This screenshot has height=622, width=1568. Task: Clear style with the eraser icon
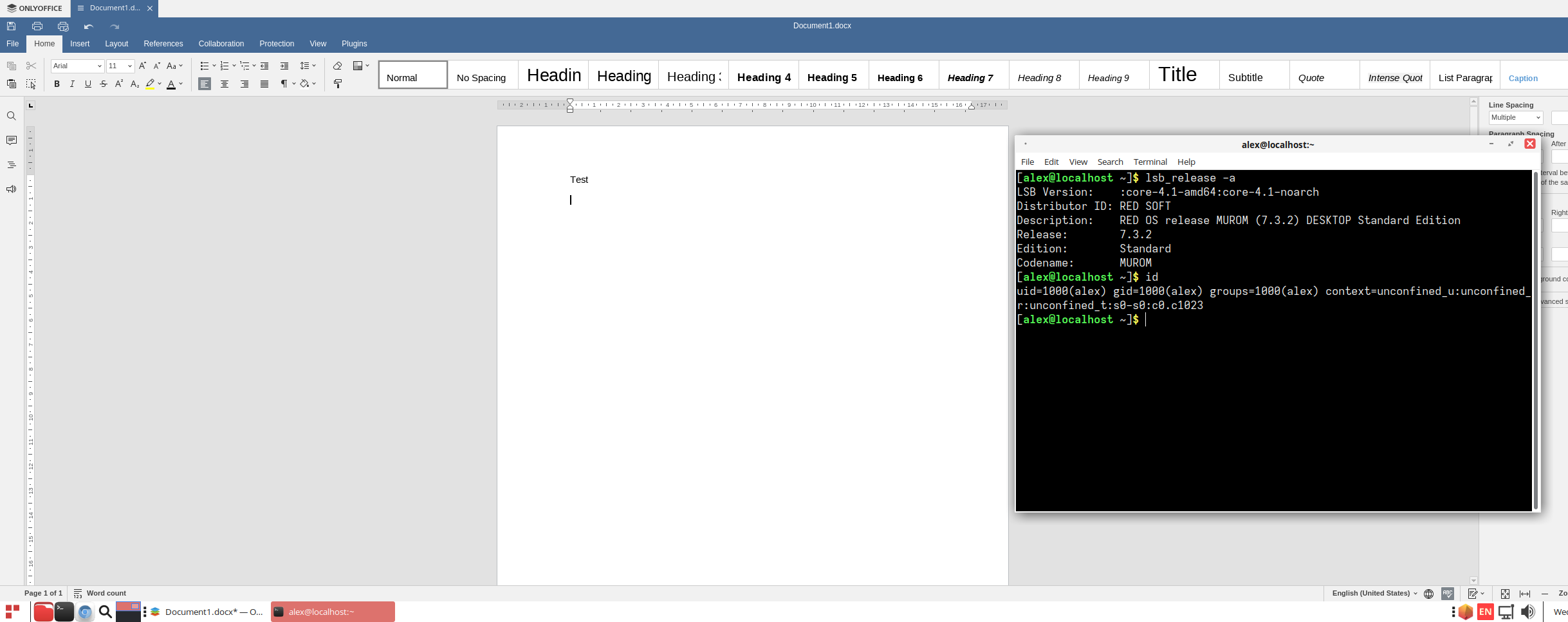click(337, 66)
